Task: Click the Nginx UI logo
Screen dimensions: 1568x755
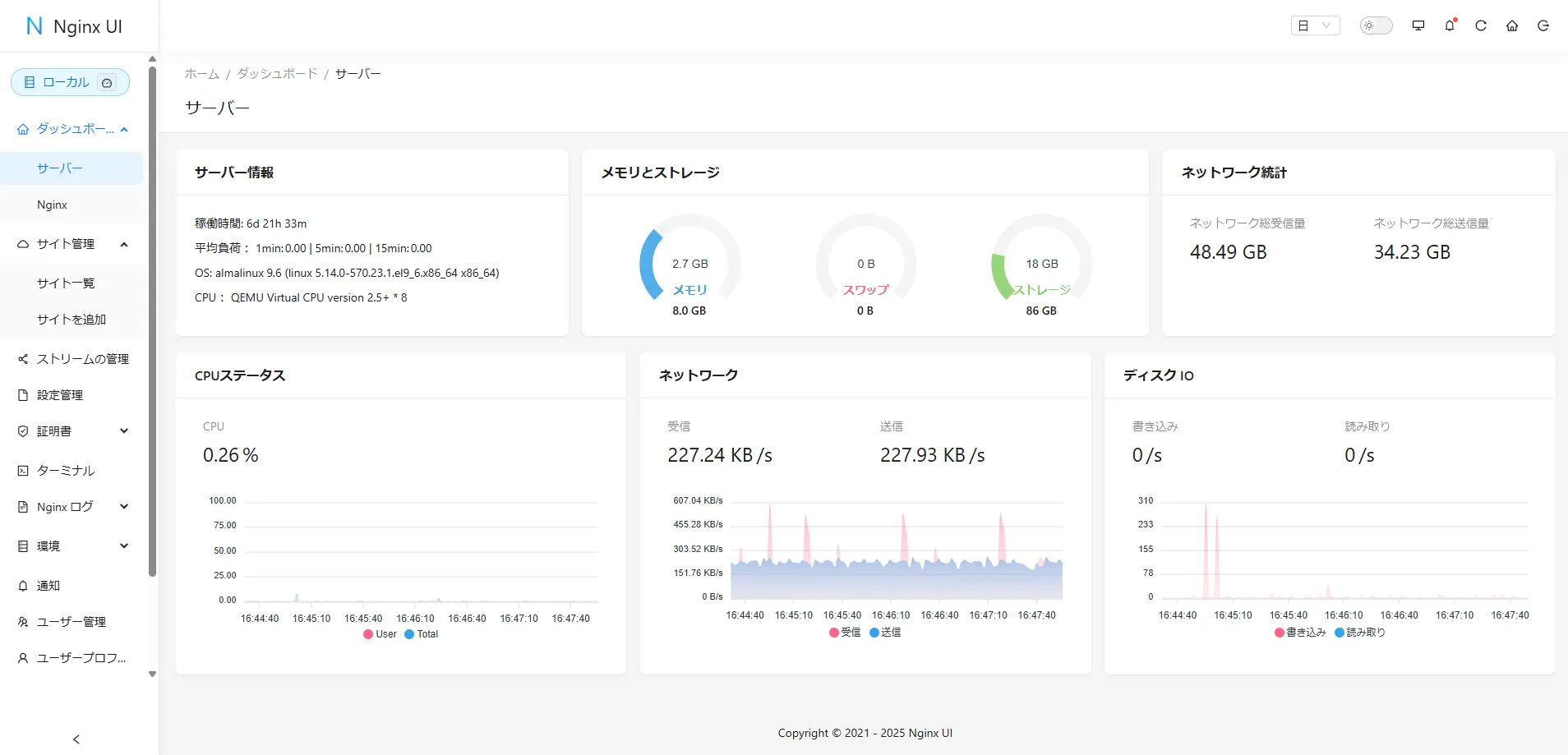Action: pos(74,26)
